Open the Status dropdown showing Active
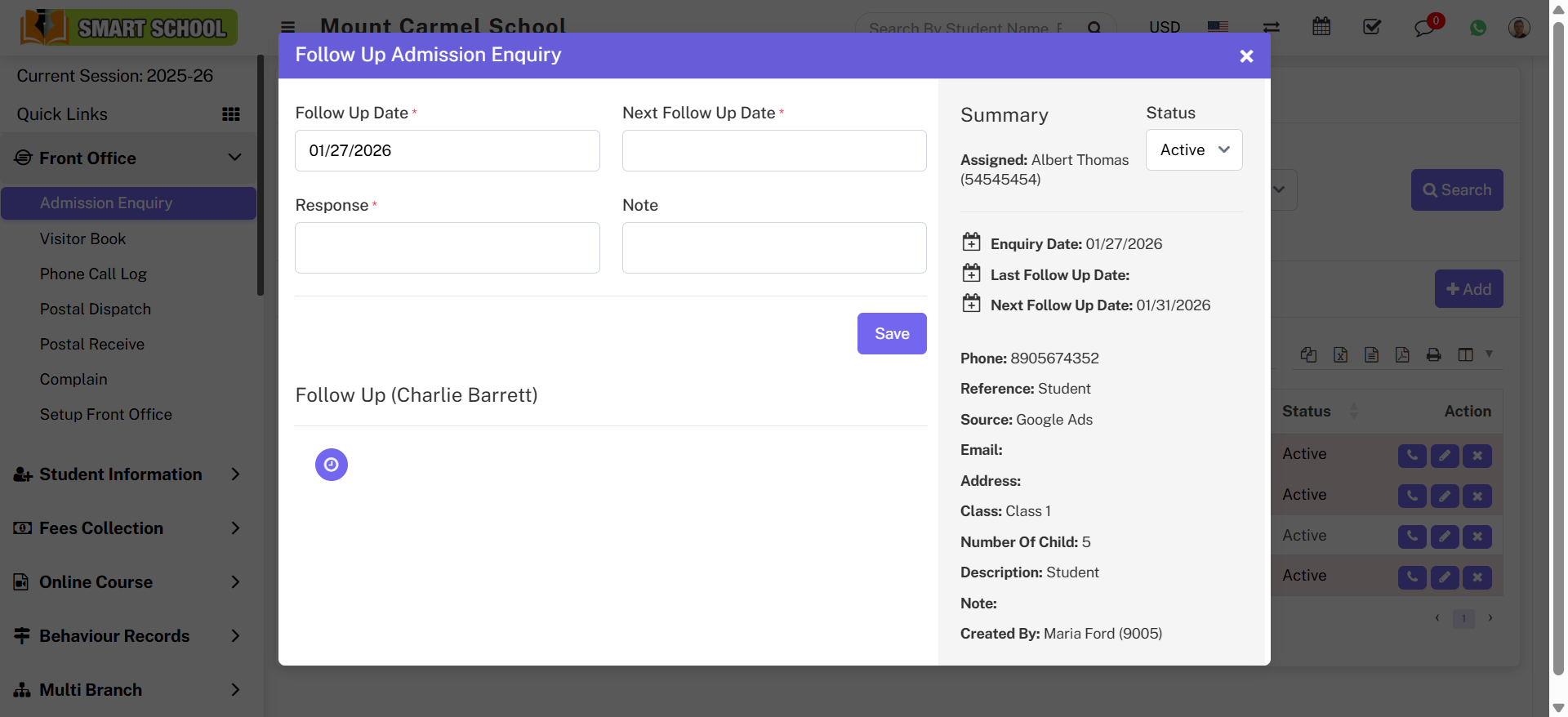 click(x=1193, y=150)
